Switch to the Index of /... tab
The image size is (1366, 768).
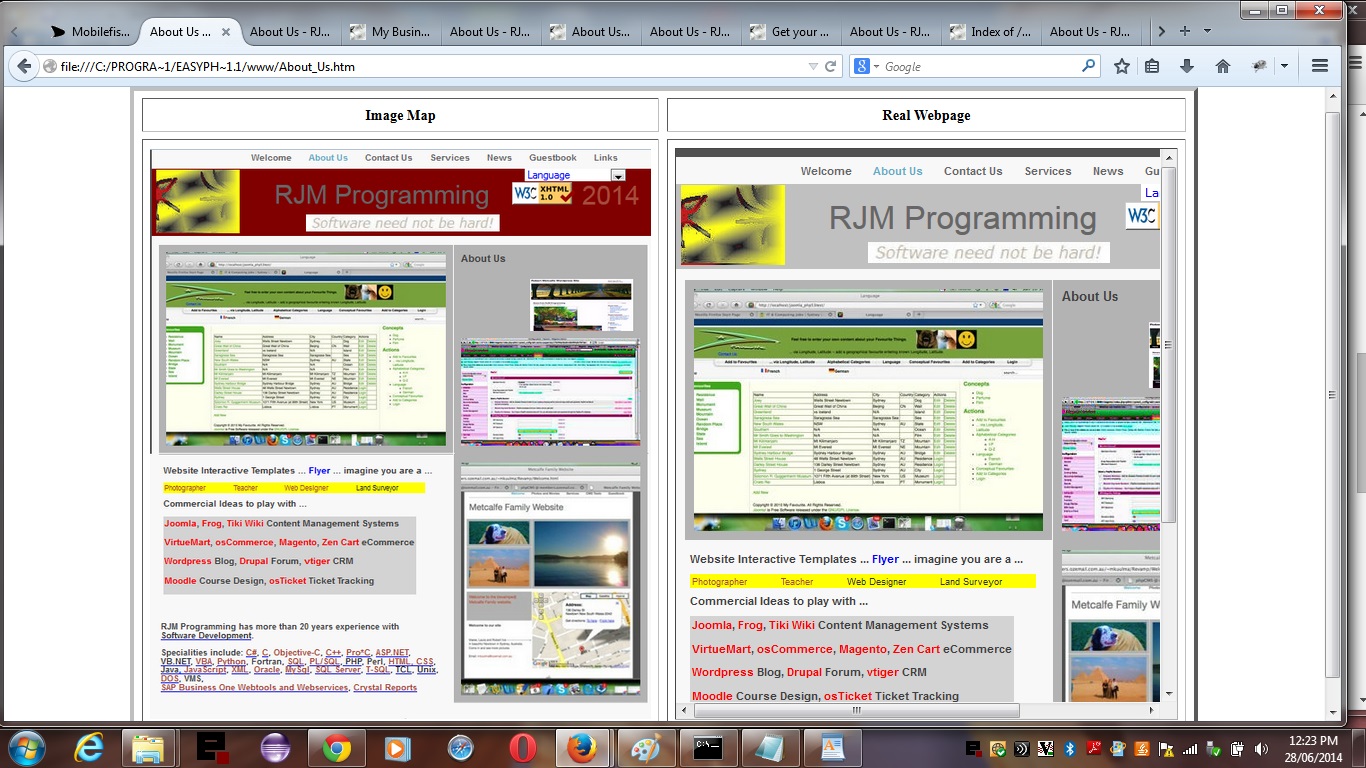[991, 32]
